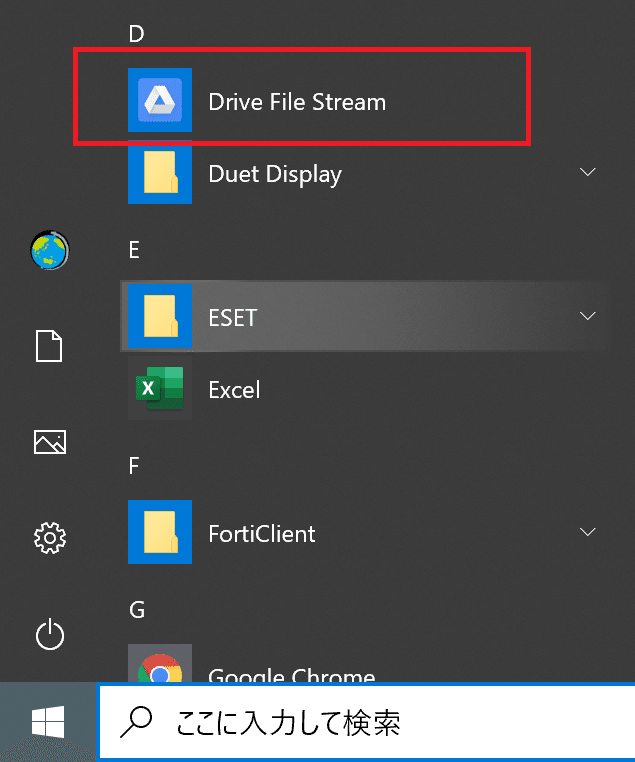This screenshot has height=762, width=635.
Task: Select the Duet Display label
Action: (275, 175)
